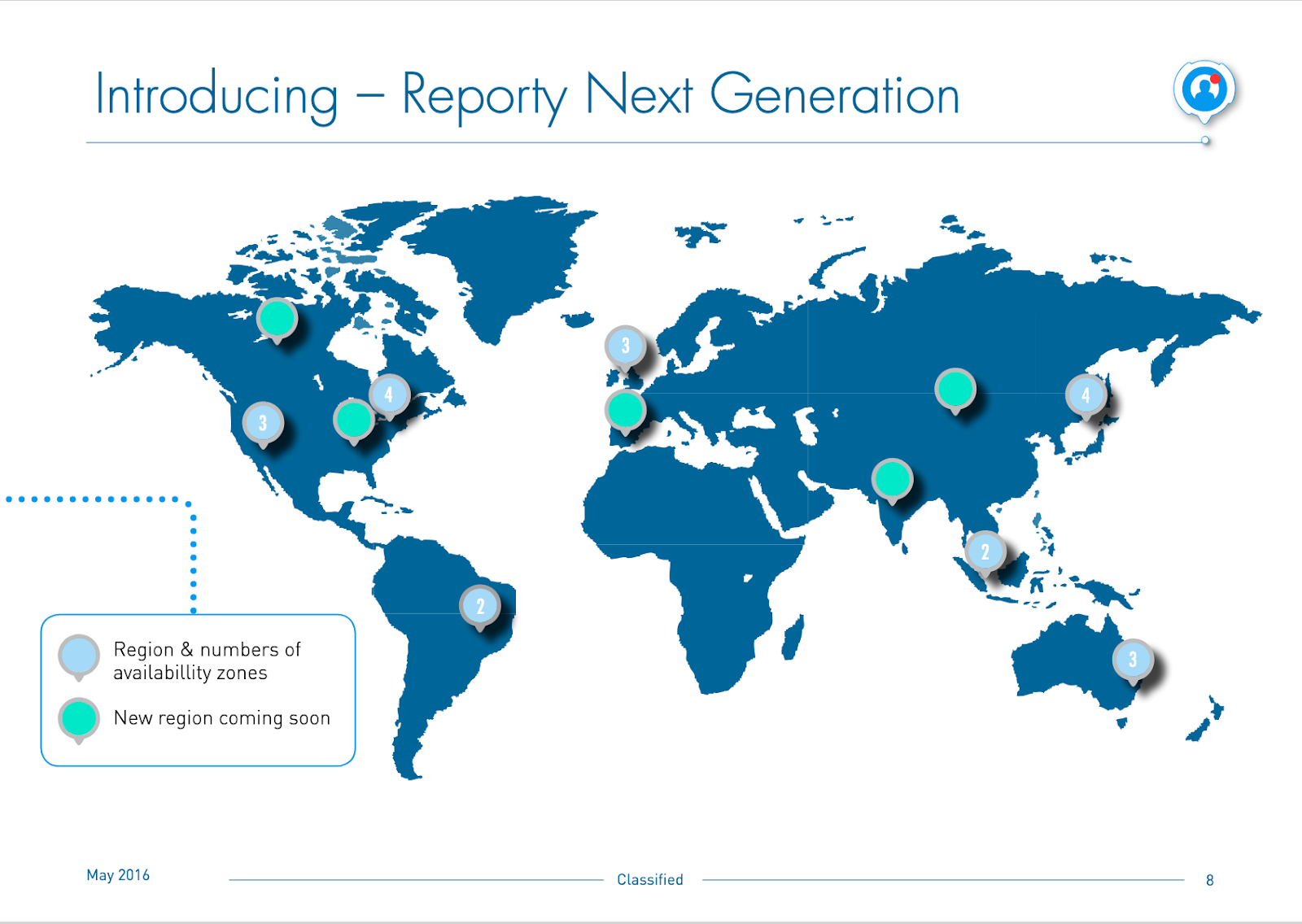
Task: Select the UK pin labeled 3
Action: 625,348
